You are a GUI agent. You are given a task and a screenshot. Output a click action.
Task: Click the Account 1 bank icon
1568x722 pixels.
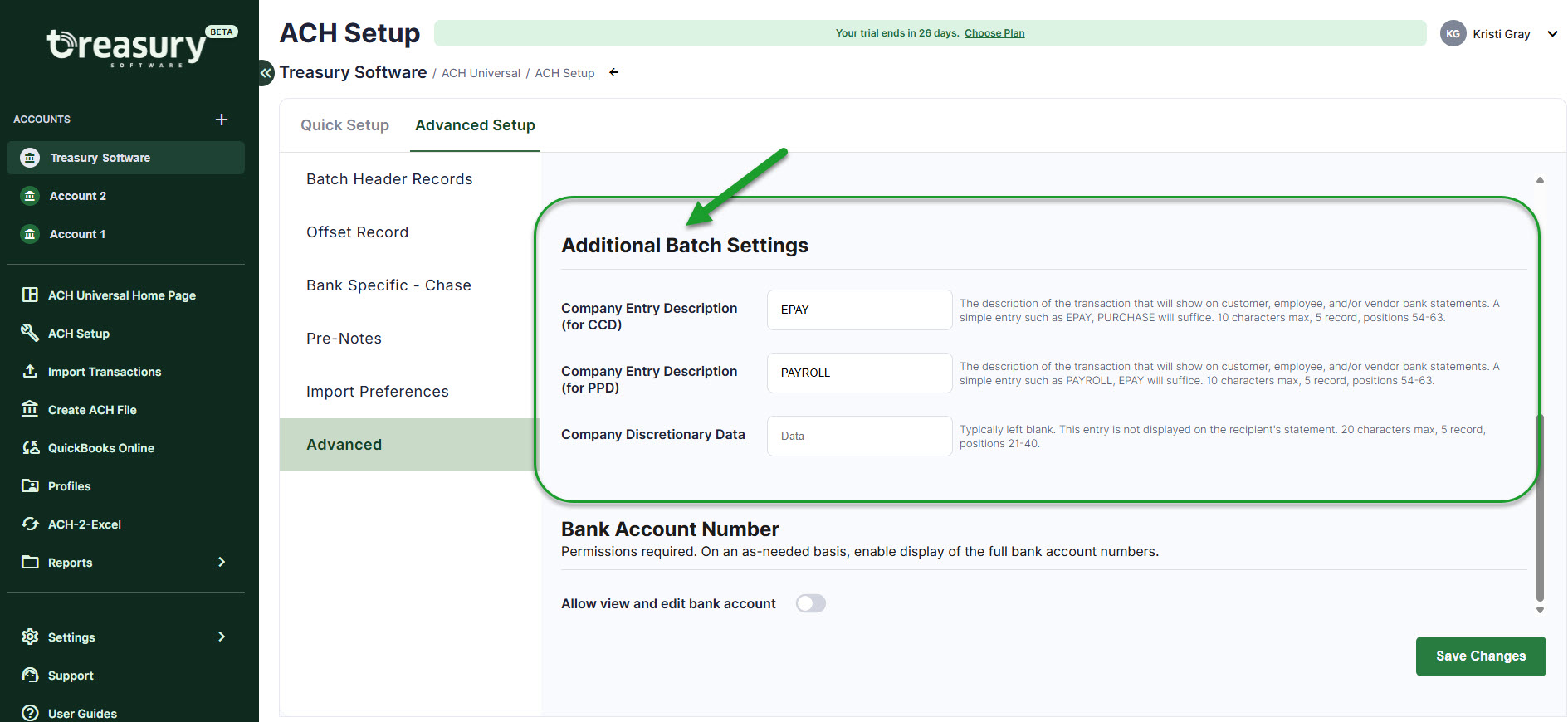tap(30, 234)
